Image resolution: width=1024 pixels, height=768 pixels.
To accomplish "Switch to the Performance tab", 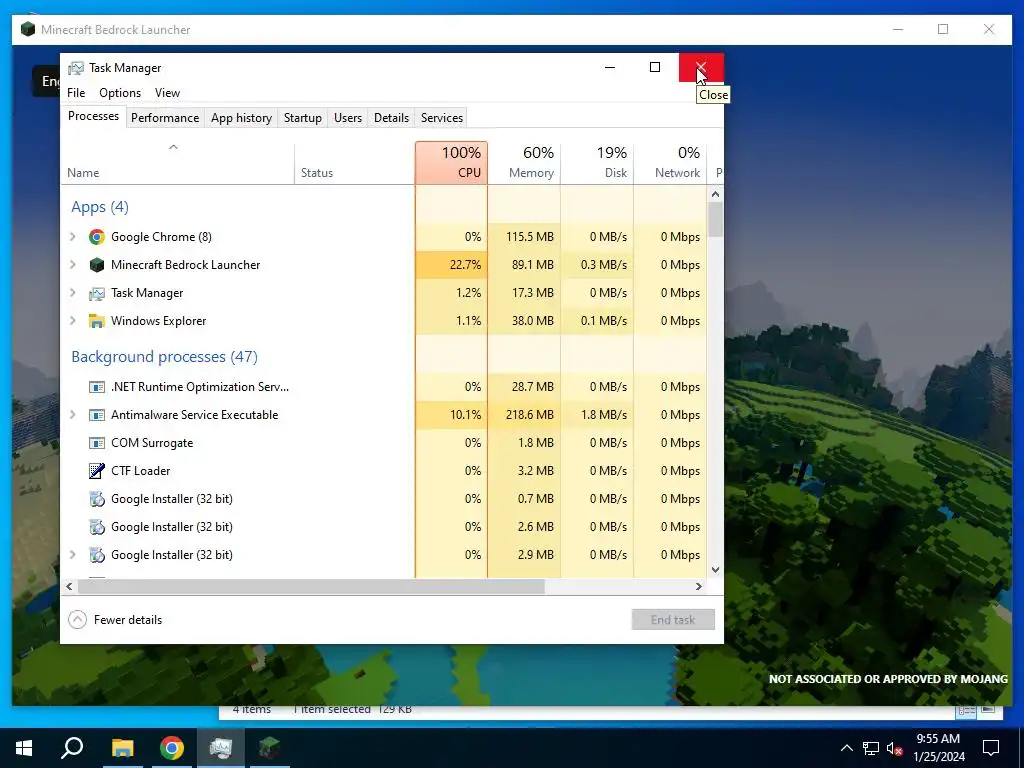I will [165, 118].
